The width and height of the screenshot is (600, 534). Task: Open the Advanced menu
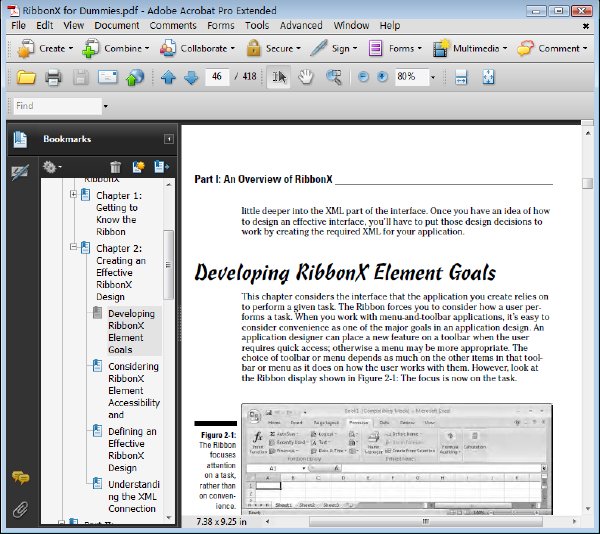[301, 26]
